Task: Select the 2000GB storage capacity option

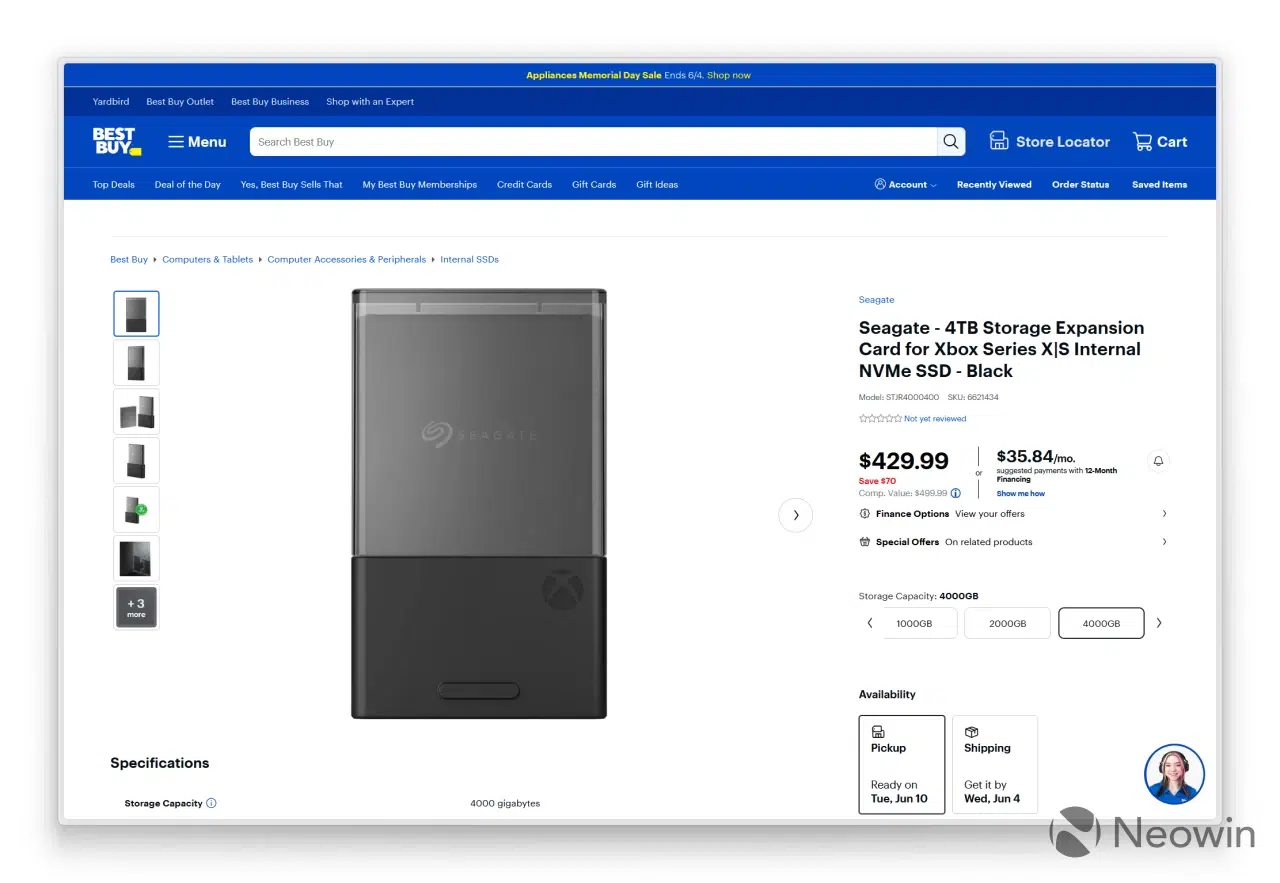Action: [x=1007, y=623]
